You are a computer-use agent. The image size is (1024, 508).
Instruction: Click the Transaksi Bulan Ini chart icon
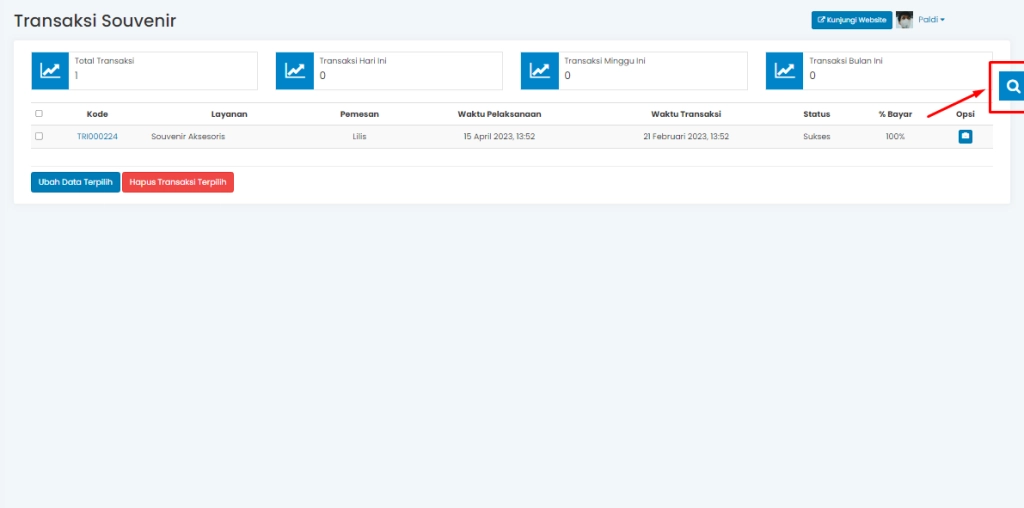785,71
